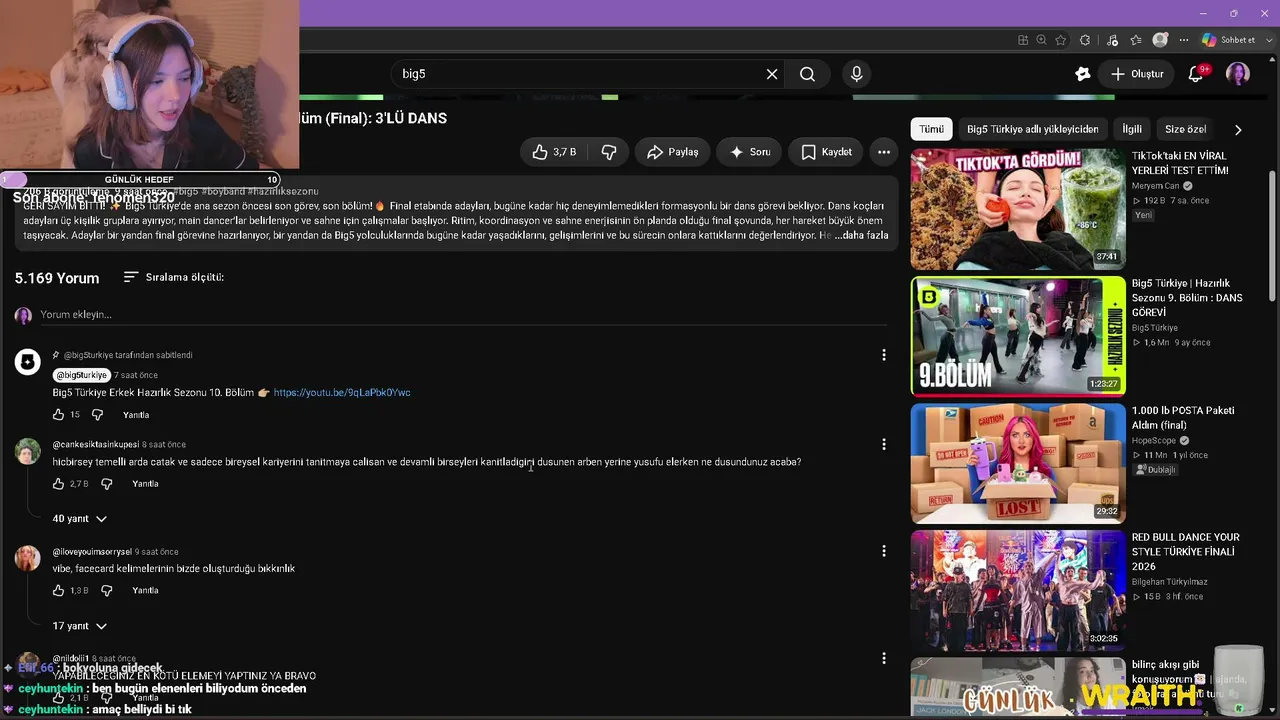Viewport: 1280px width, 720px height.
Task: Open the 1.000 lb POSTA Paketi thumbnail
Action: [x=1018, y=463]
